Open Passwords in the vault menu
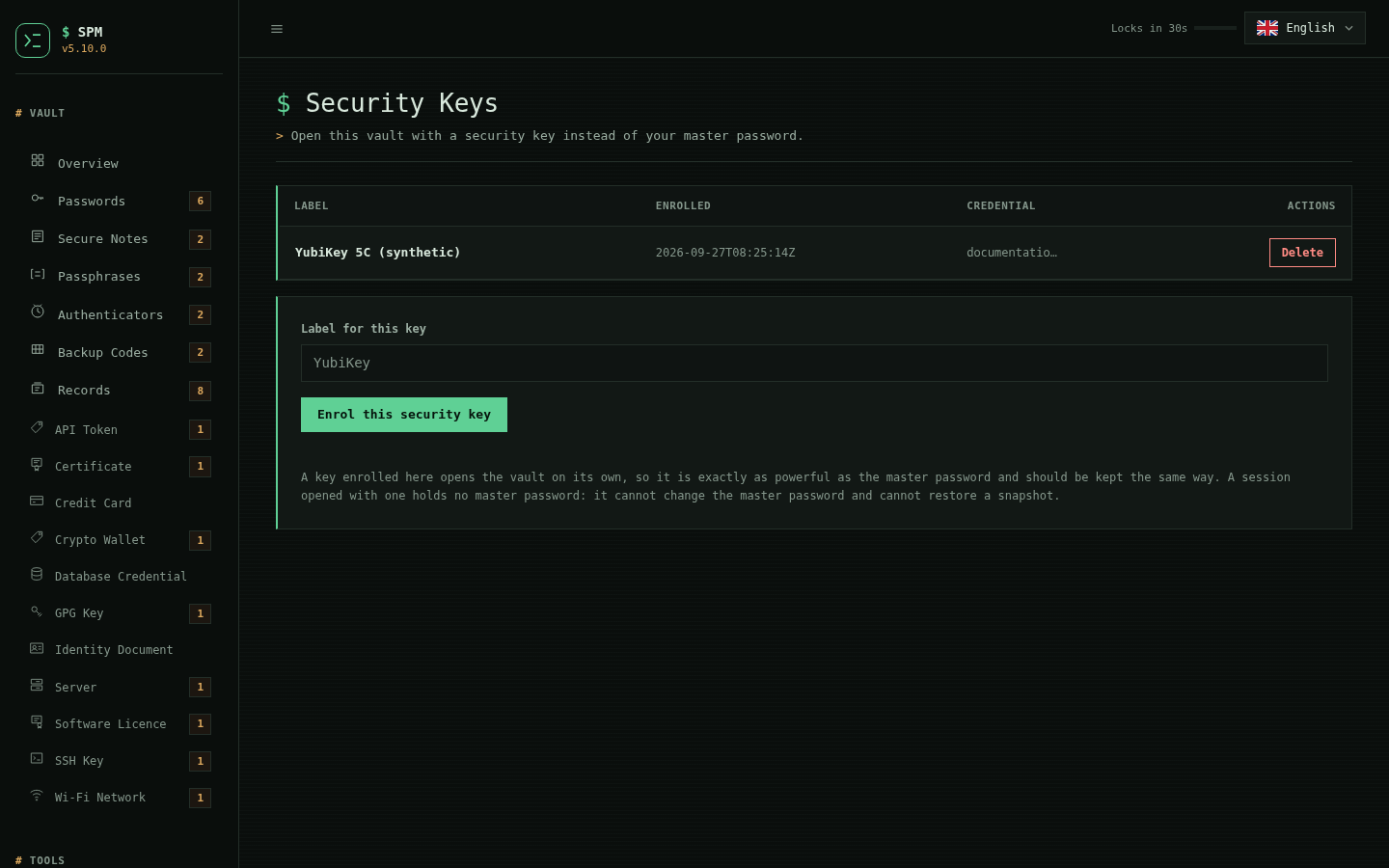The image size is (1389, 868). pyautogui.click(x=120, y=201)
